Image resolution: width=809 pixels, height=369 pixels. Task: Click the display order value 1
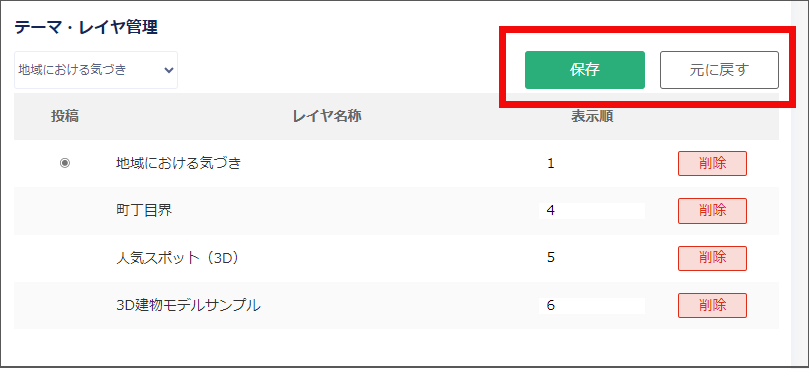tap(551, 164)
